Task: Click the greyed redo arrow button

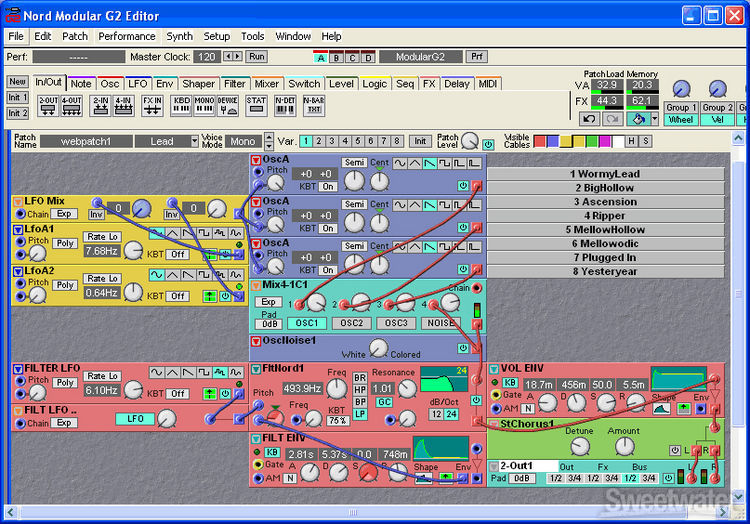Action: [612, 119]
